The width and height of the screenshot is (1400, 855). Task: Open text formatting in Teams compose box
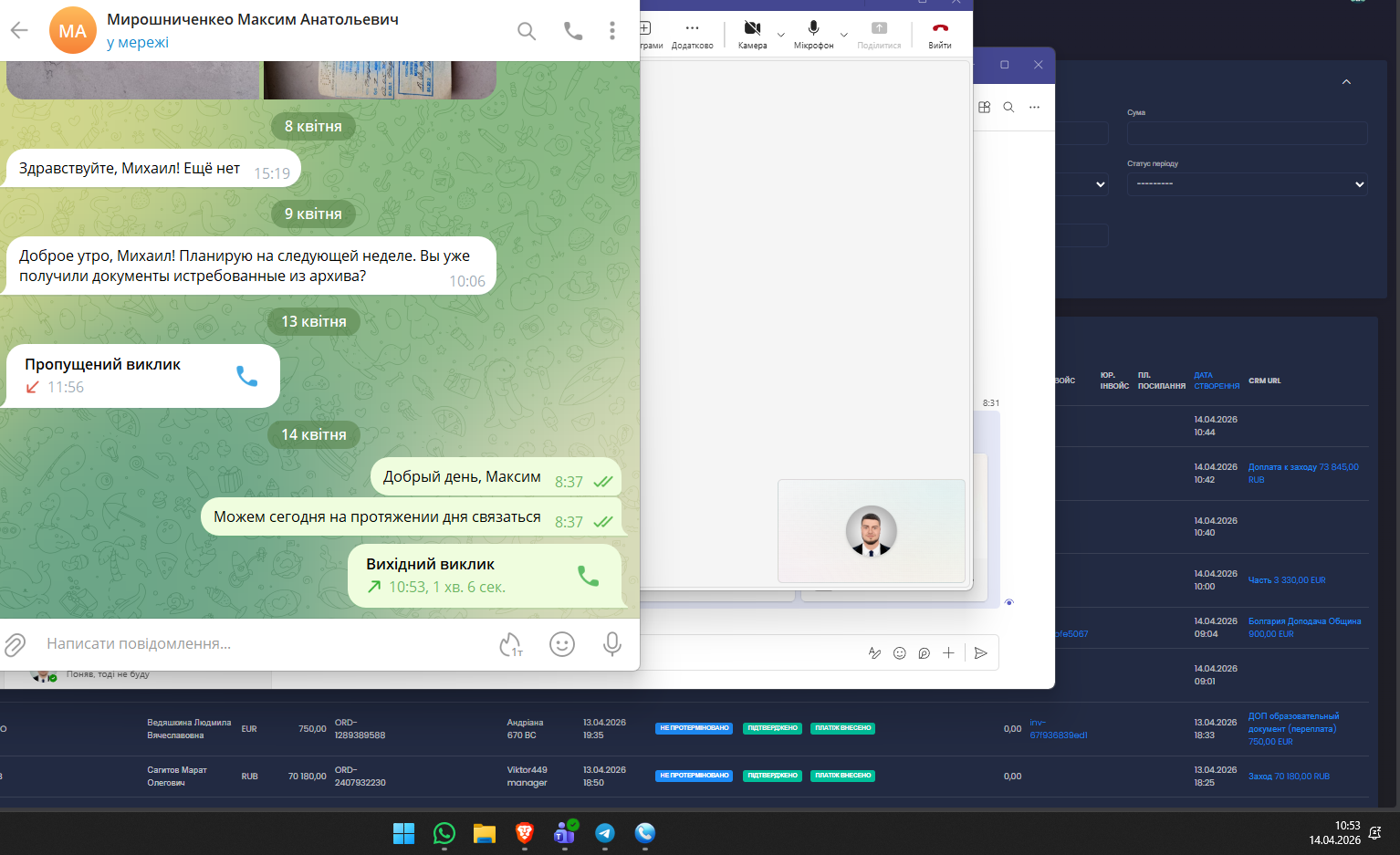point(874,653)
